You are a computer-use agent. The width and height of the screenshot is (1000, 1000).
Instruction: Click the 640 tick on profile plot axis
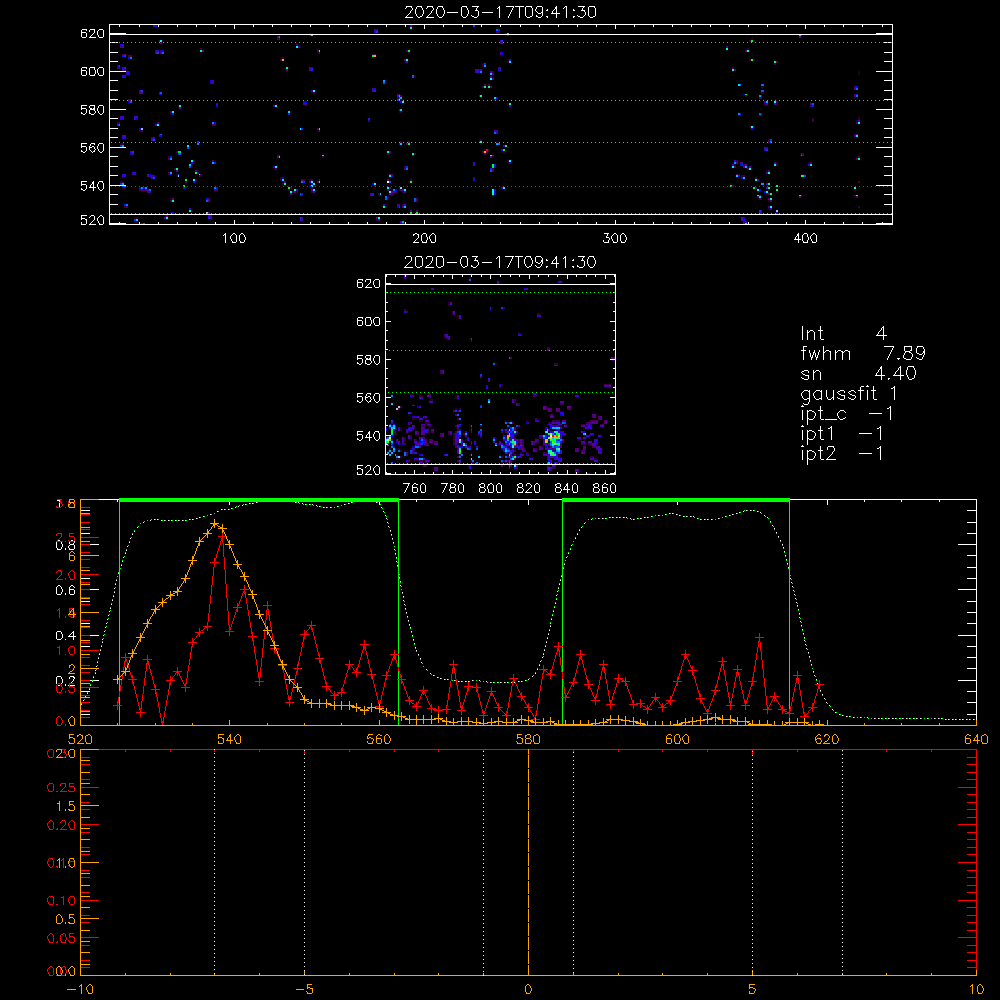[976, 739]
